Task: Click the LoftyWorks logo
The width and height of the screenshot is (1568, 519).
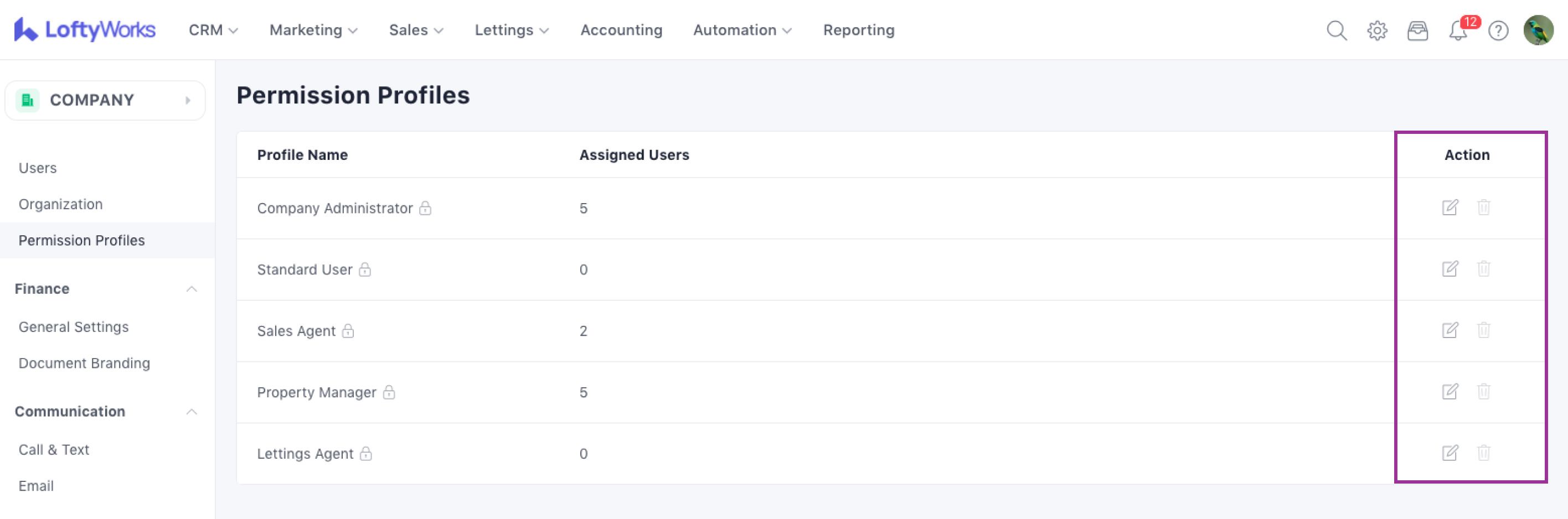Action: pos(85,30)
